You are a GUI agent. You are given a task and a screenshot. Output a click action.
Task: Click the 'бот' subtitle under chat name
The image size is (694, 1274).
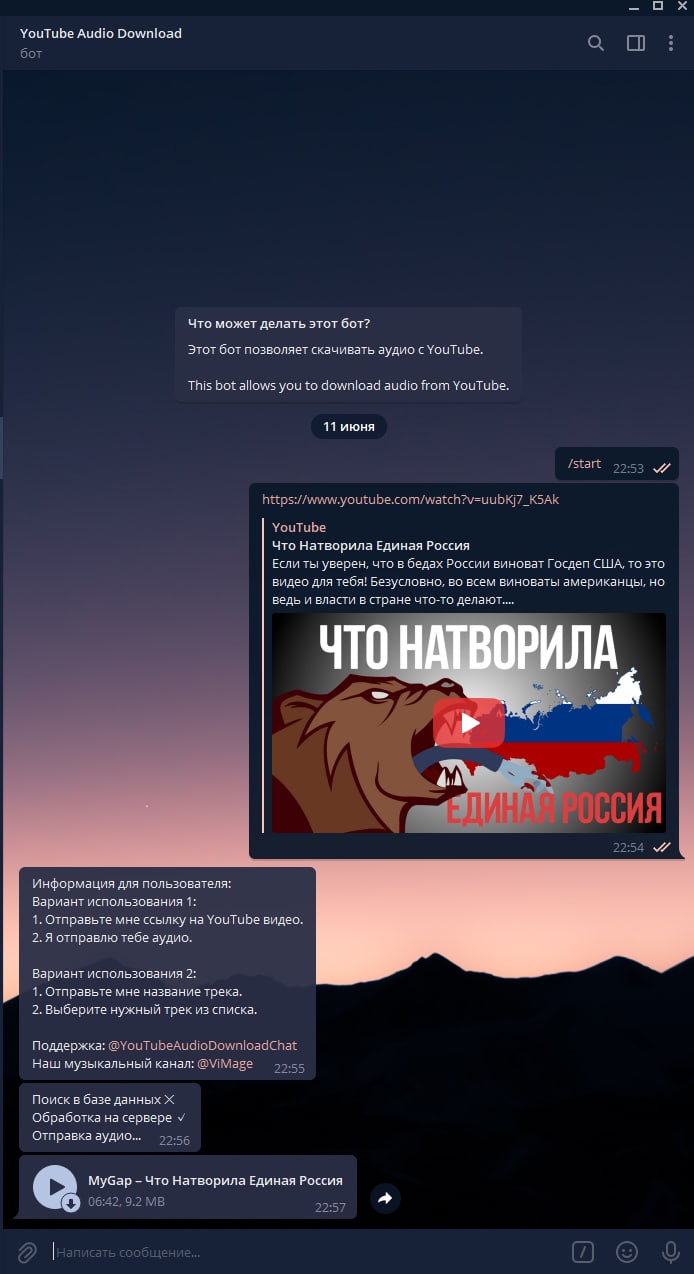pyautogui.click(x=31, y=53)
